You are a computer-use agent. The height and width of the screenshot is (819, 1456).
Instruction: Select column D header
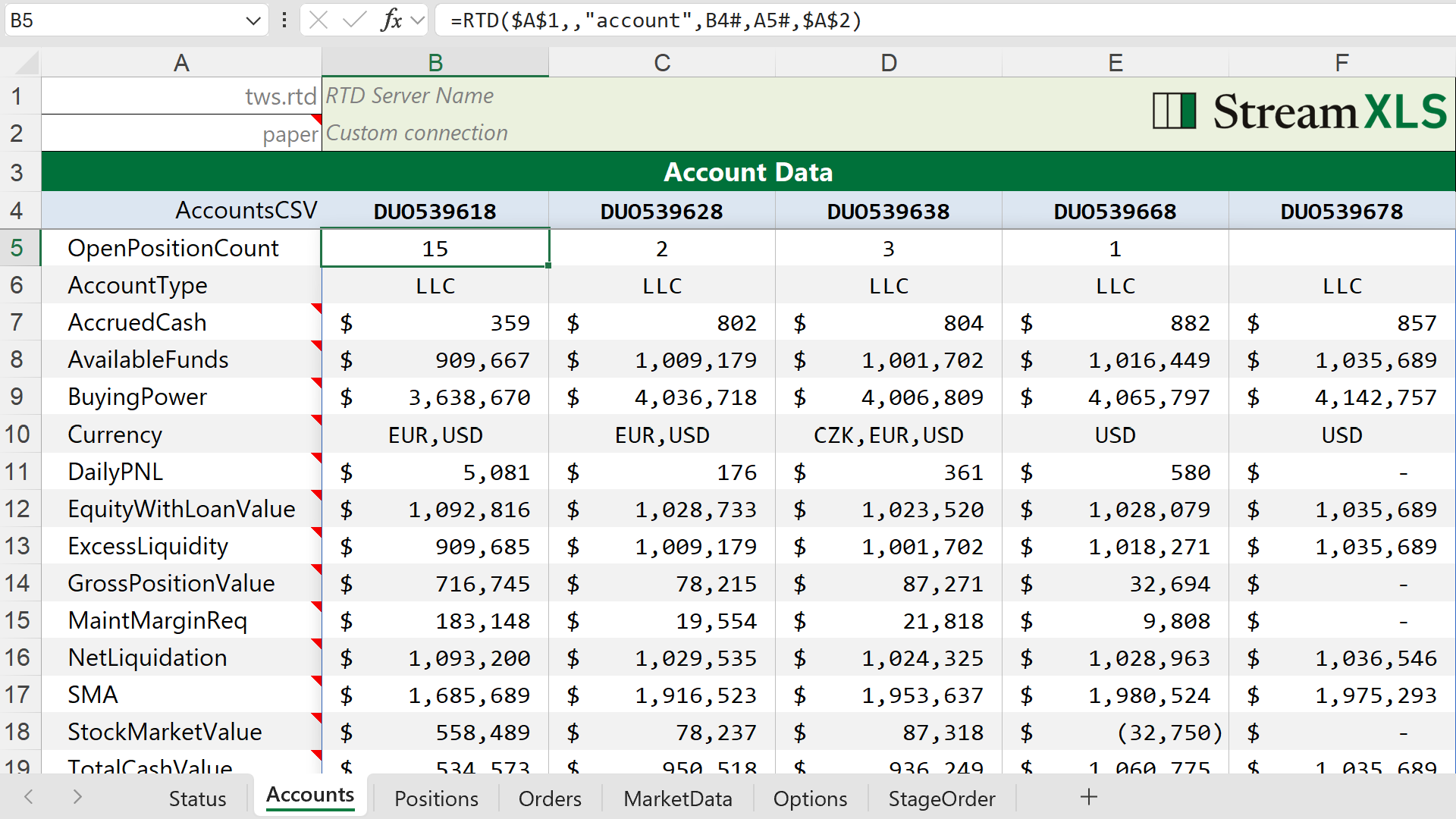(889, 62)
